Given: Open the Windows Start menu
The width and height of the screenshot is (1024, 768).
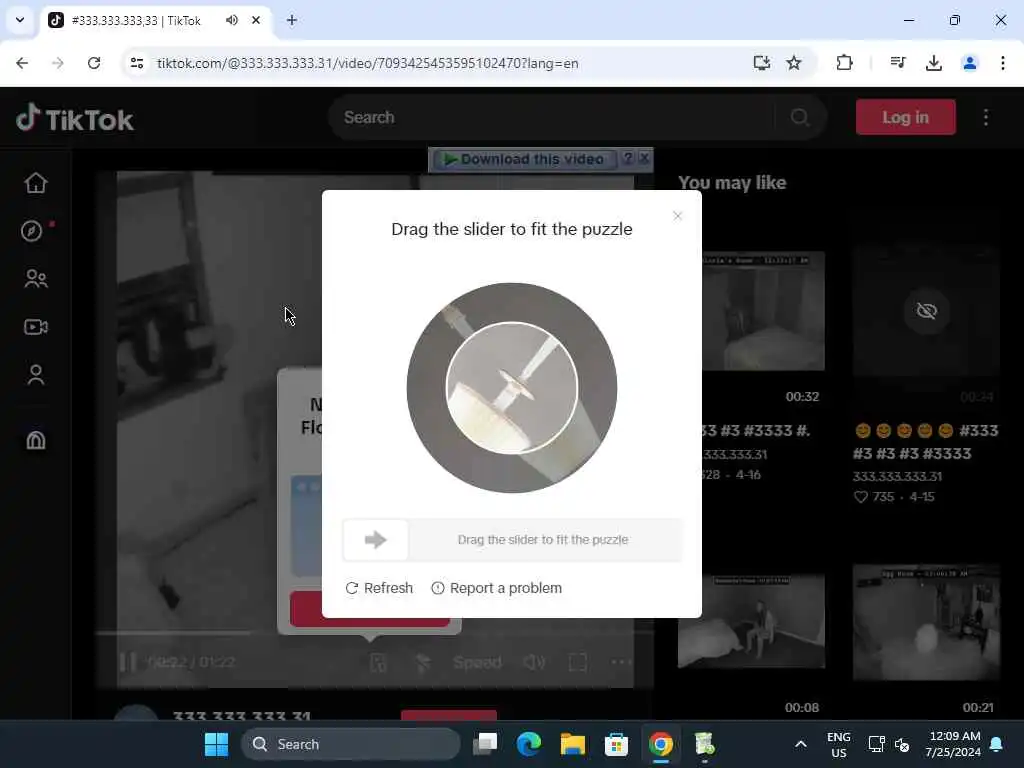Looking at the screenshot, I should tap(216, 744).
